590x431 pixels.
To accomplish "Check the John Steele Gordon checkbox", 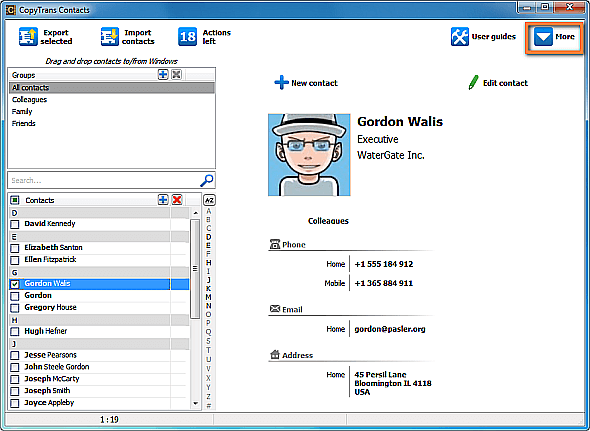I will coord(15,367).
